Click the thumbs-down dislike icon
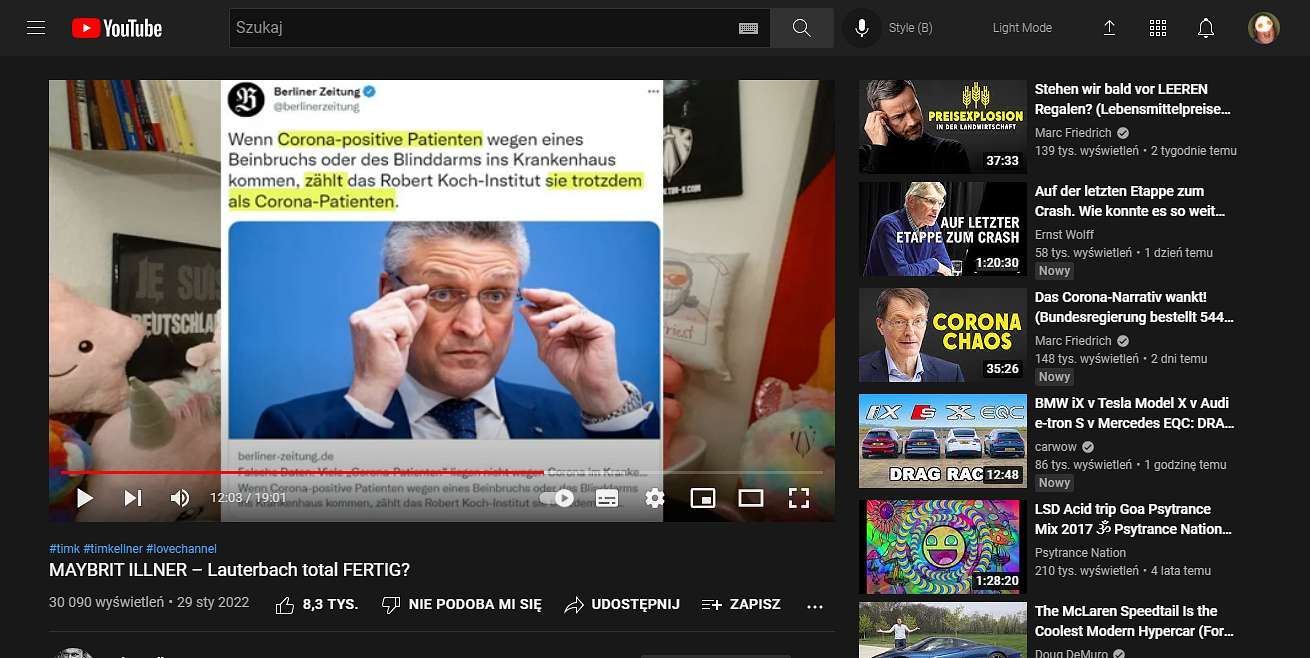Image resolution: width=1310 pixels, height=658 pixels. click(391, 605)
